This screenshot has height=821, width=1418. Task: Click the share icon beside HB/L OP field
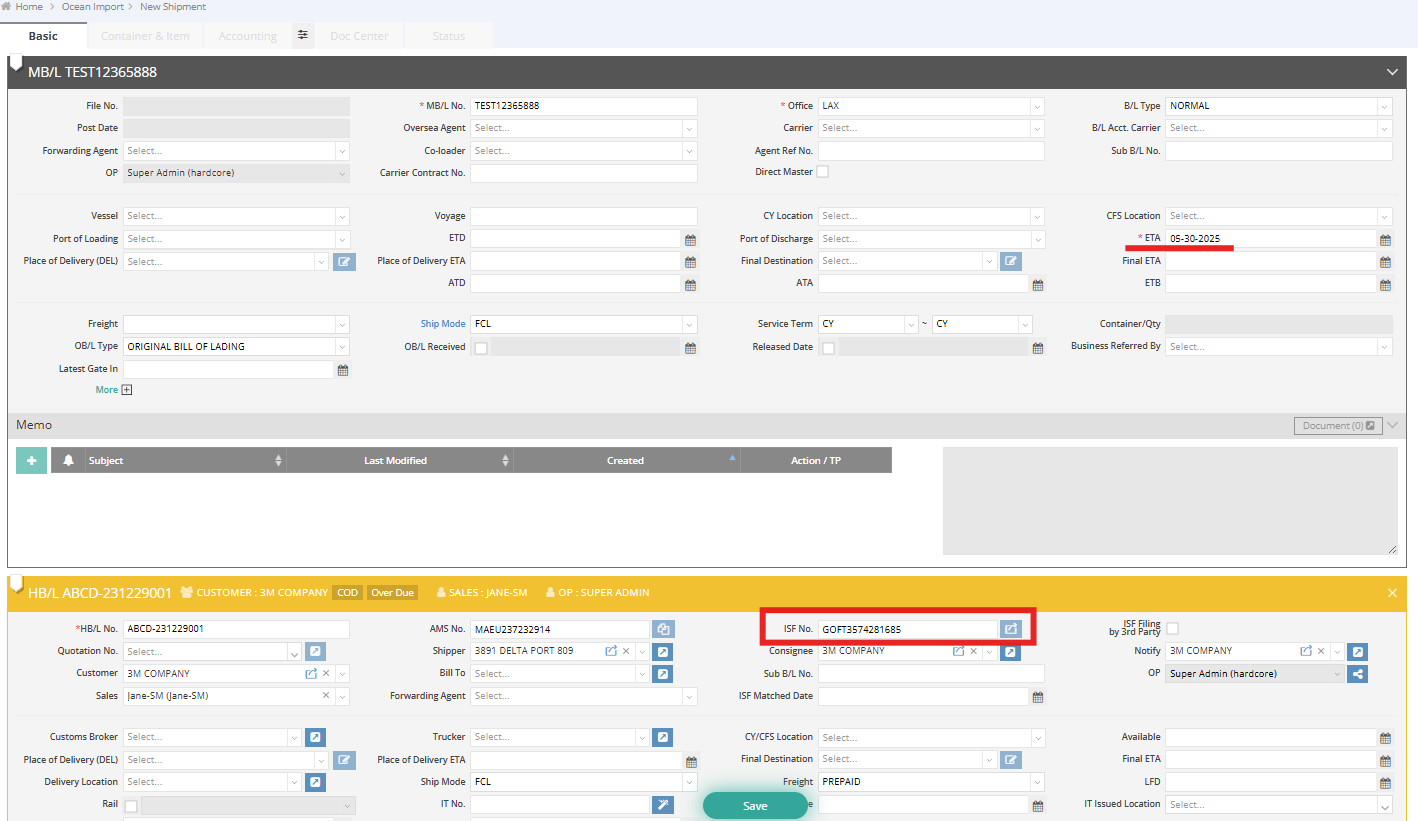pyautogui.click(x=1357, y=674)
